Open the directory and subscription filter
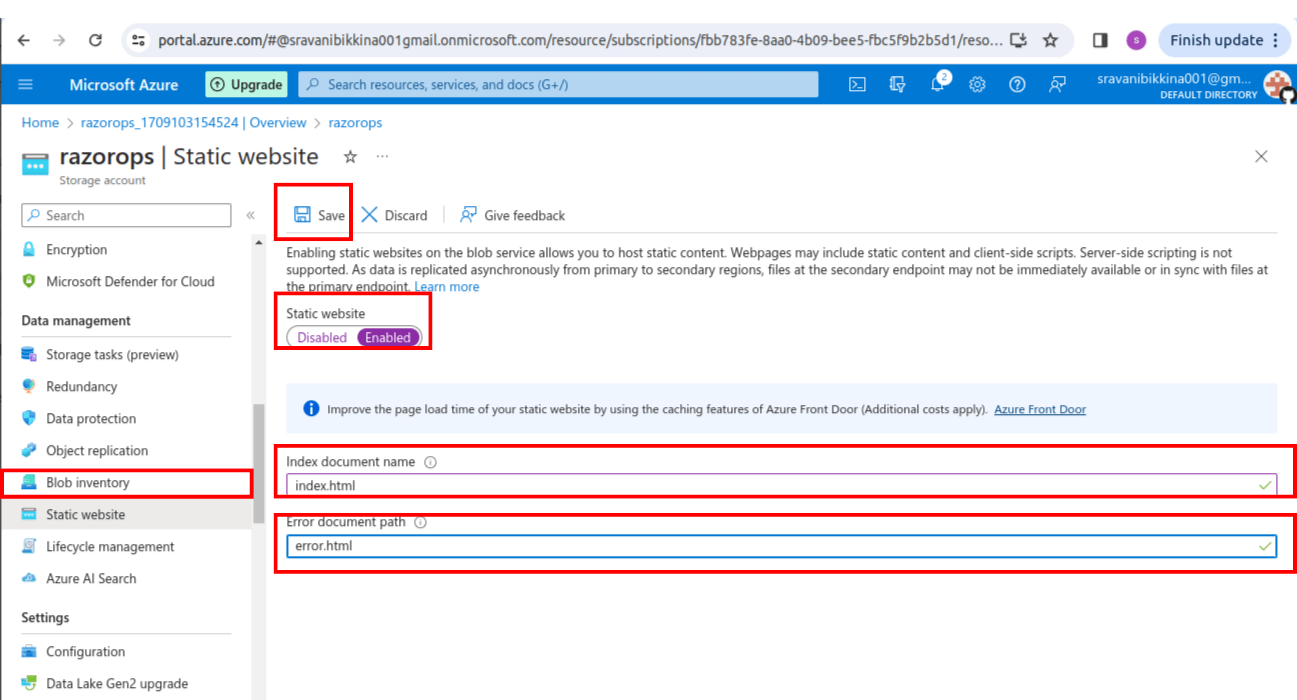The image size is (1297, 700). pyautogui.click(x=897, y=84)
